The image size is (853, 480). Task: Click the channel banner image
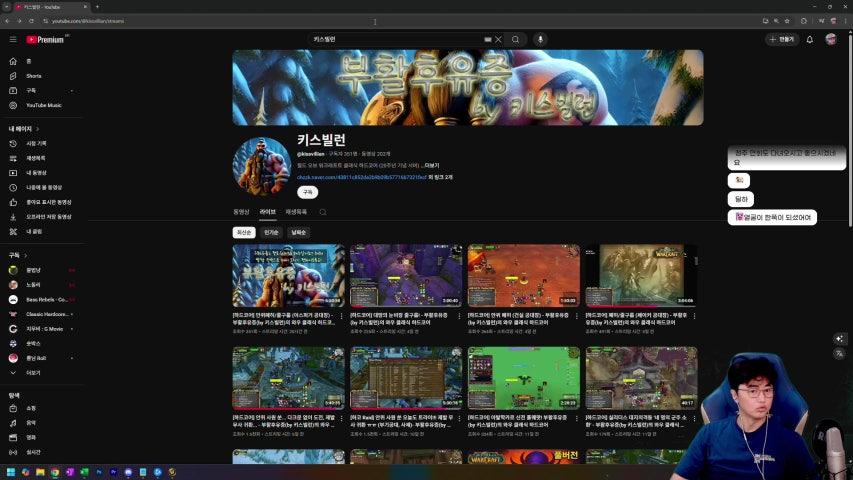pos(468,88)
